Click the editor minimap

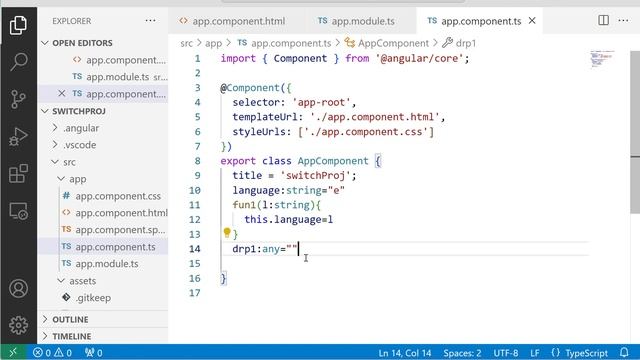point(602,59)
